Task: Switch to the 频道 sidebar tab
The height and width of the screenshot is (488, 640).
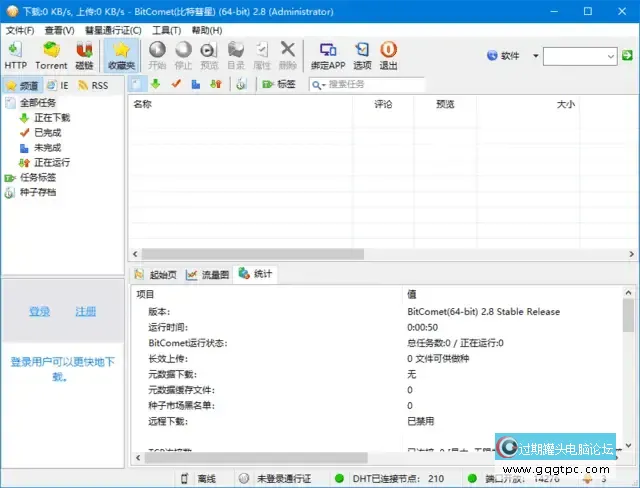Action: (22, 85)
